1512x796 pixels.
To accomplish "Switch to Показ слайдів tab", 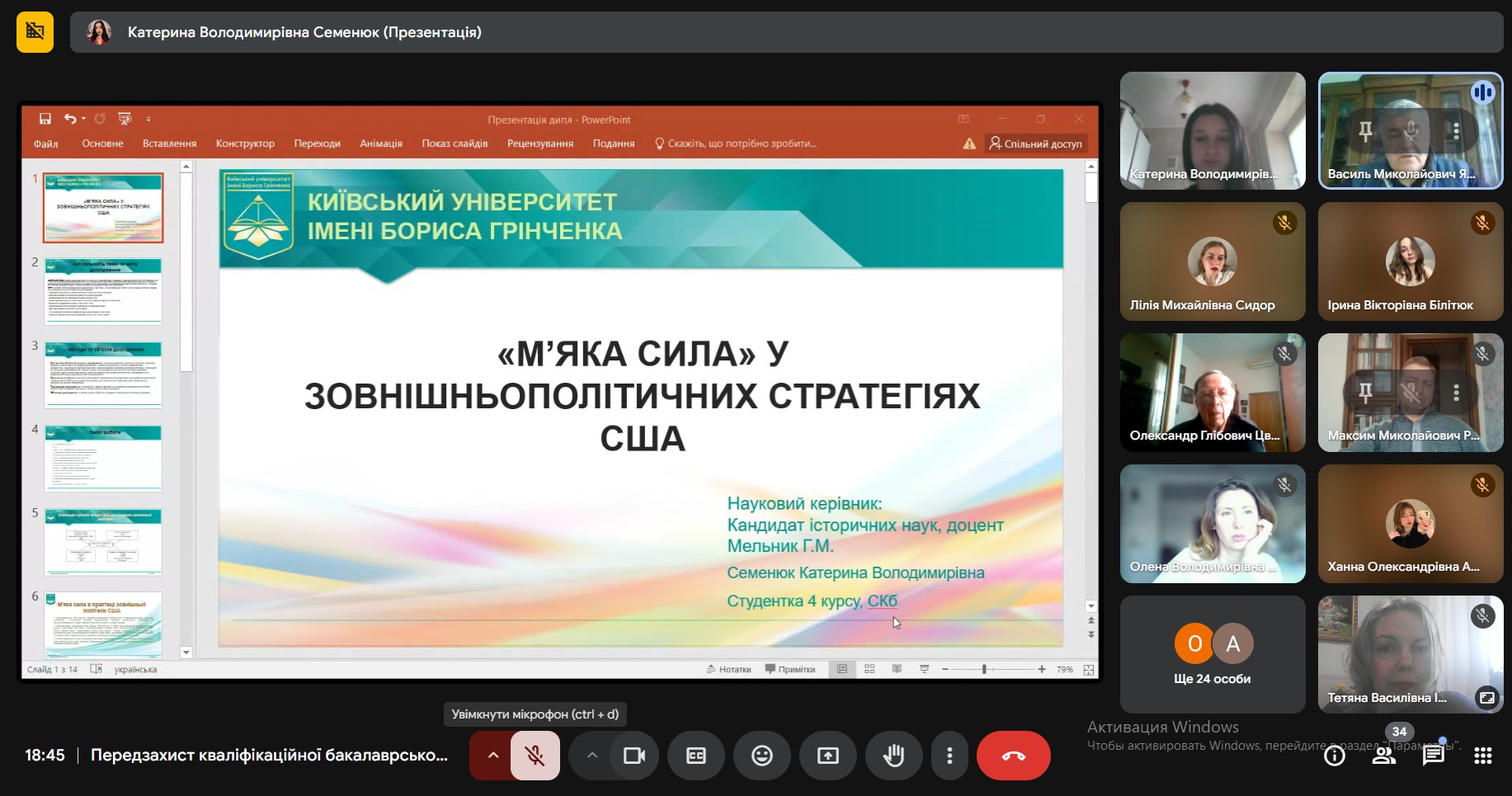I will (x=455, y=144).
